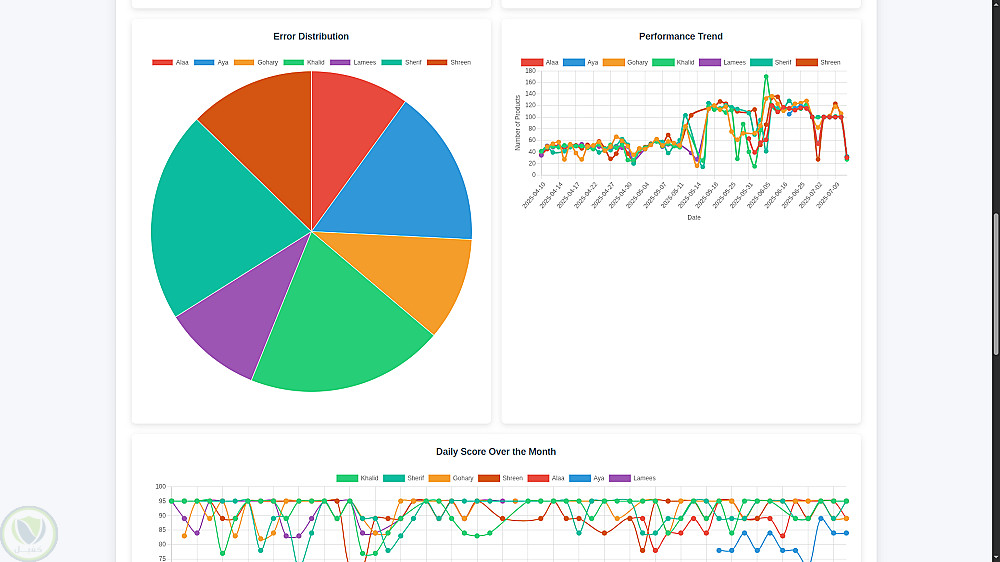Image resolution: width=1000 pixels, height=562 pixels.
Task: Hide Aya in Daily Score legend
Action: coord(586,478)
